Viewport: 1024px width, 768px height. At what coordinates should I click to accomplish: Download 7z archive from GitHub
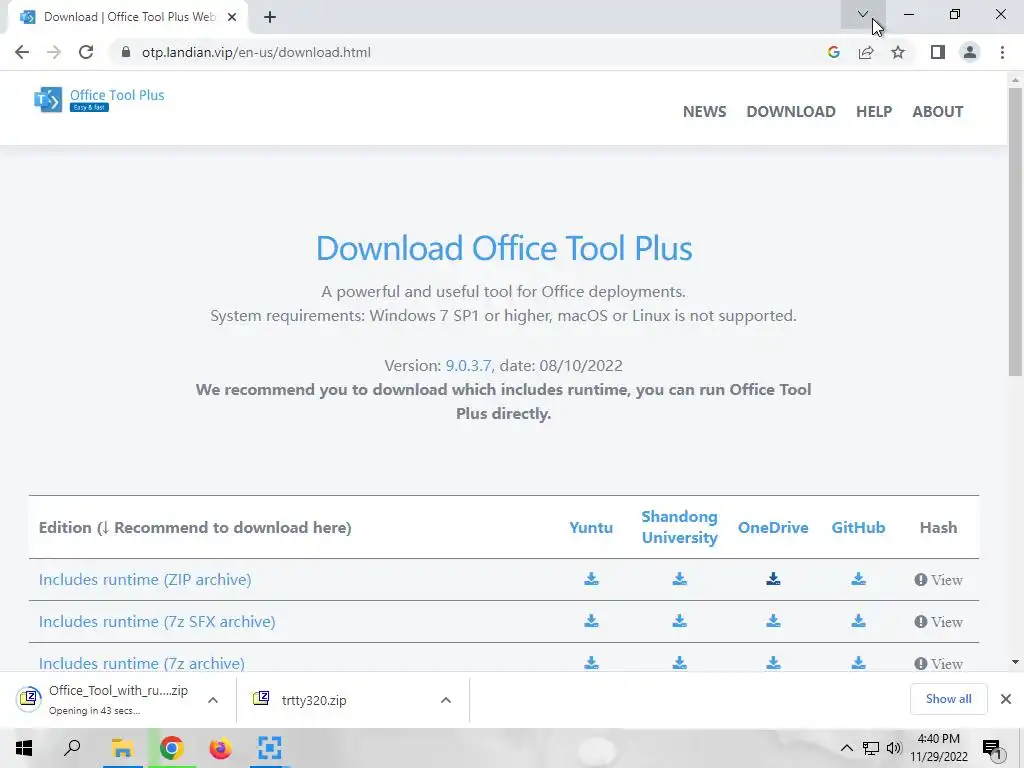(x=858, y=663)
